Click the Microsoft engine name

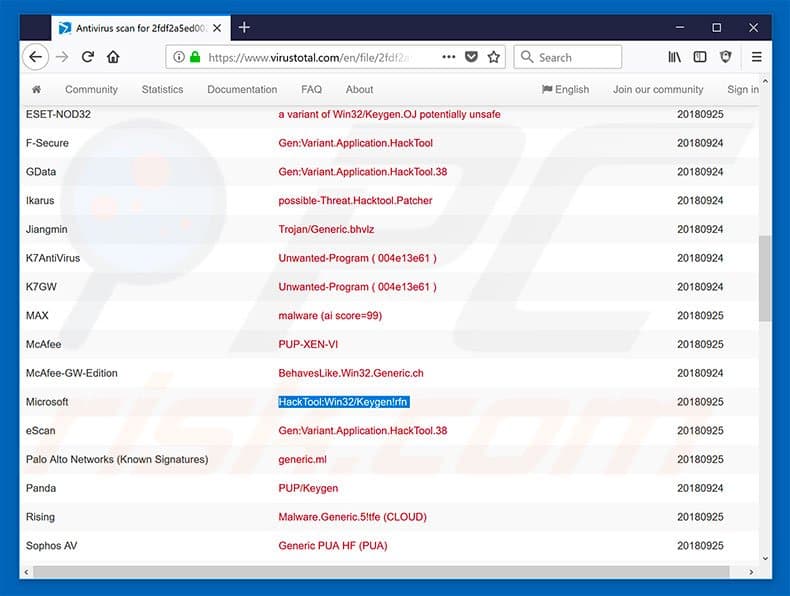[47, 402]
